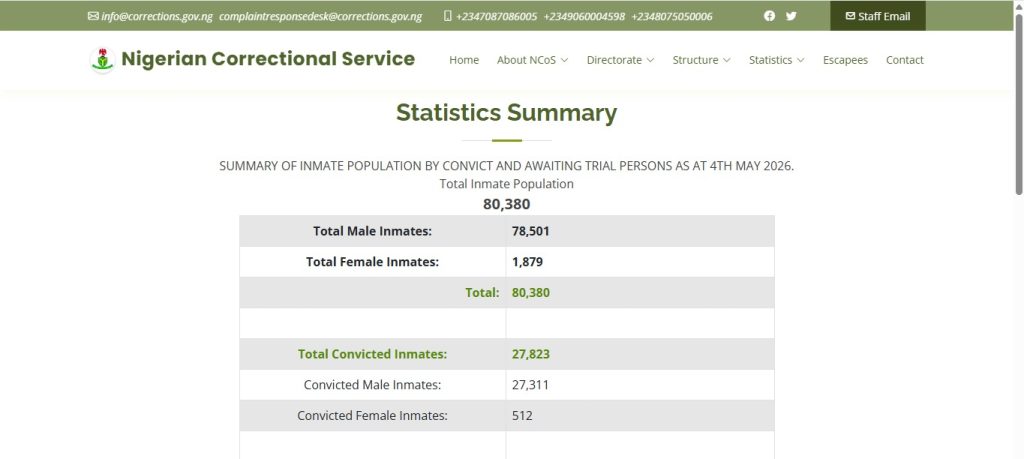Open the Contact page
Image resolution: width=1024 pixels, height=459 pixels.
[904, 60]
